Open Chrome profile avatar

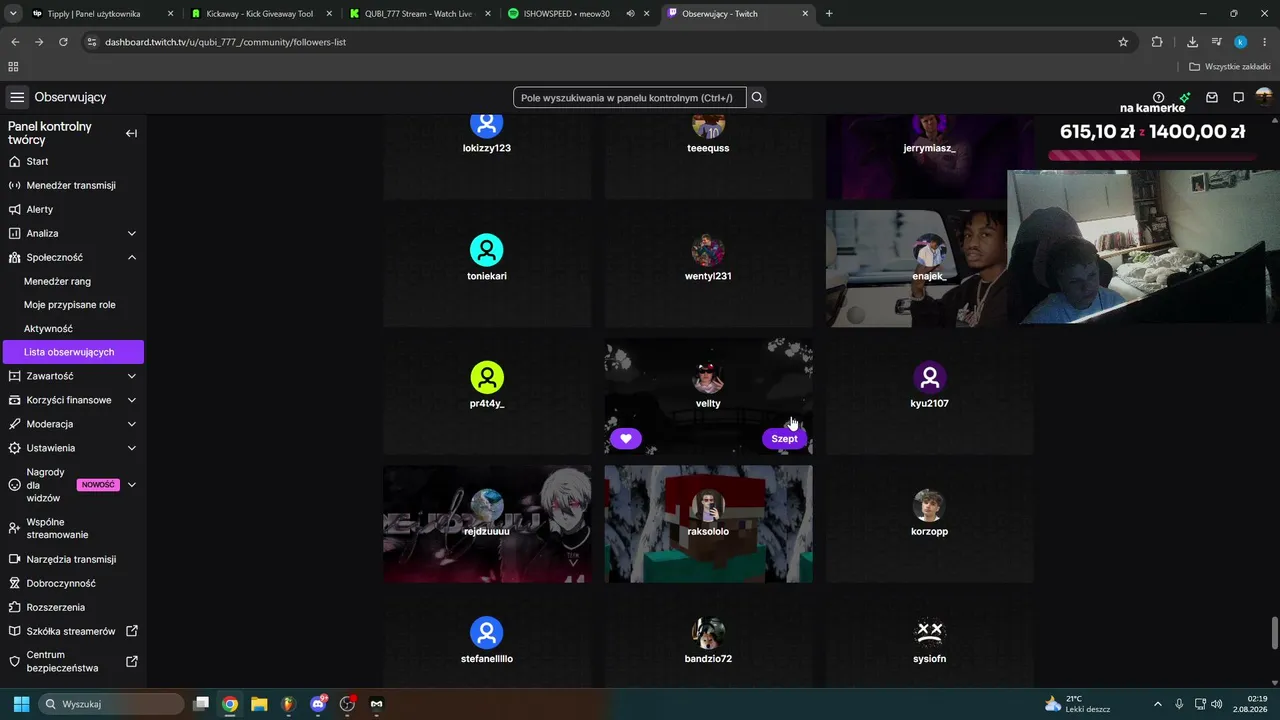[x=1241, y=42]
